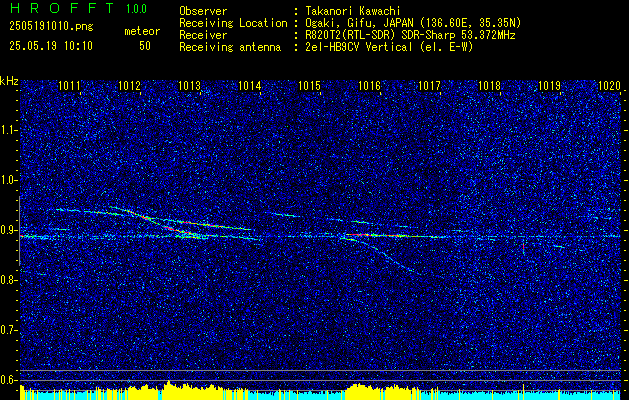Click the 1.0 kHz frequency label
The height and width of the screenshot is (400, 629).
point(9,180)
